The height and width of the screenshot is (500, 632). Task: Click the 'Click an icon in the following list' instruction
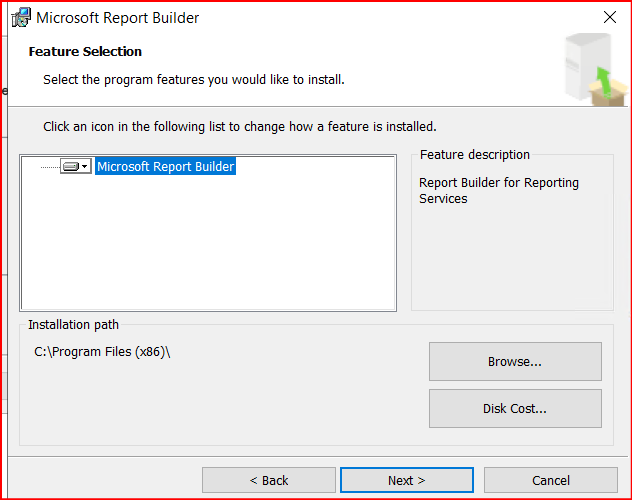click(x=239, y=127)
